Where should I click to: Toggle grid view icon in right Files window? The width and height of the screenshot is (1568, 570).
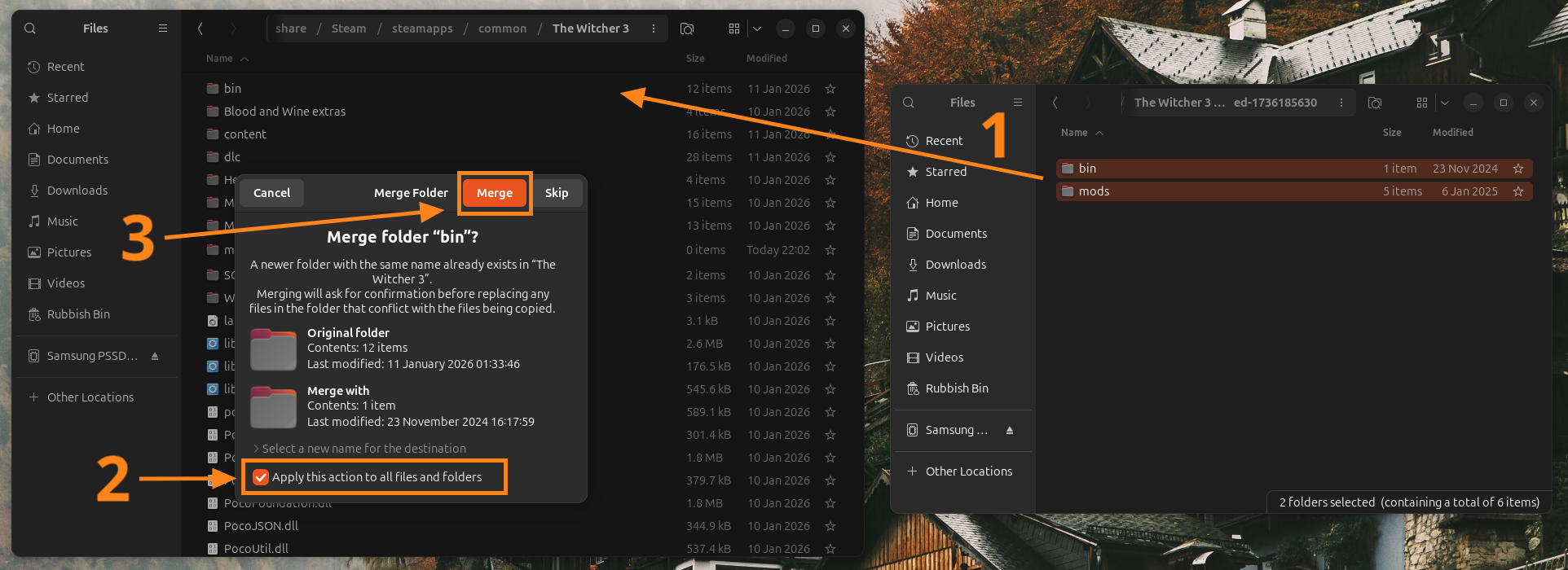pyautogui.click(x=1422, y=103)
